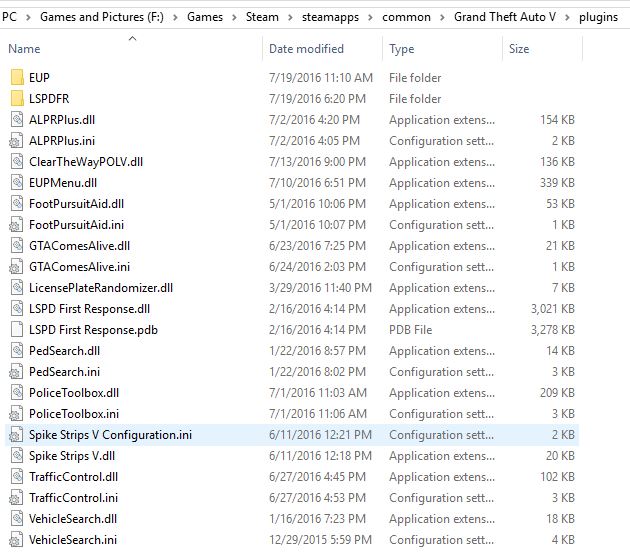
Task: Select the ClearTheWayPOLV.dll file icon
Action: point(16,161)
